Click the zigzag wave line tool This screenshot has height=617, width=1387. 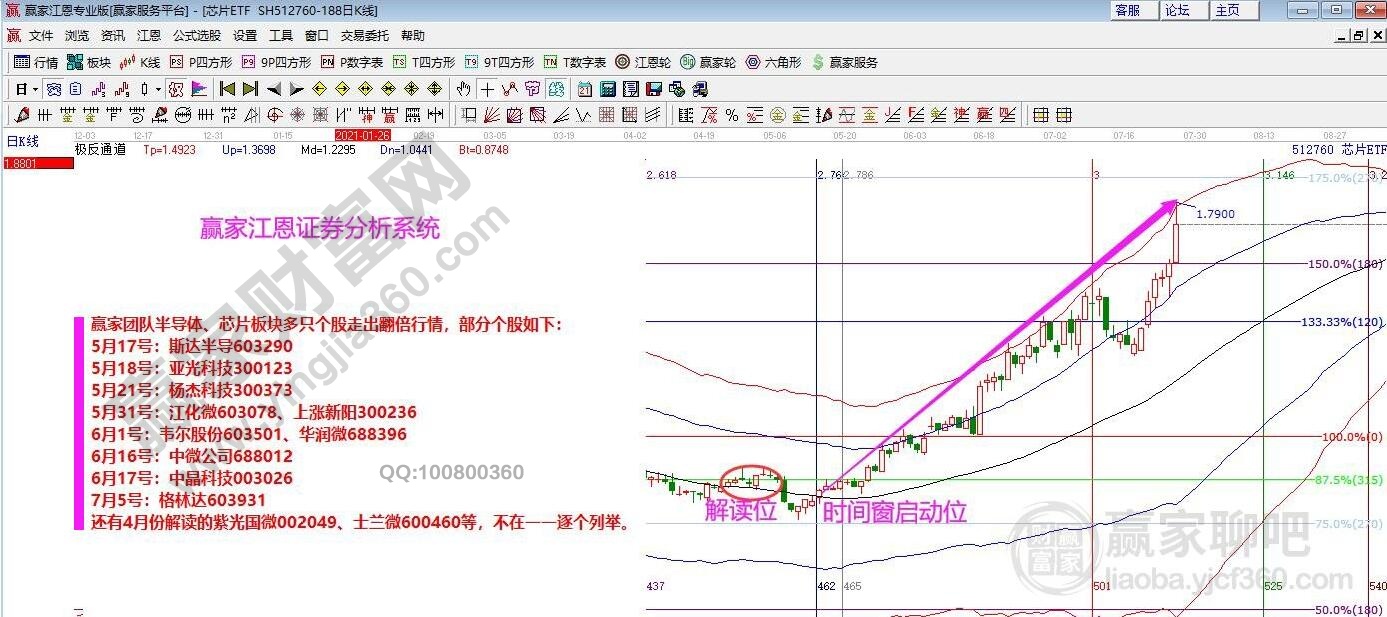point(584,115)
